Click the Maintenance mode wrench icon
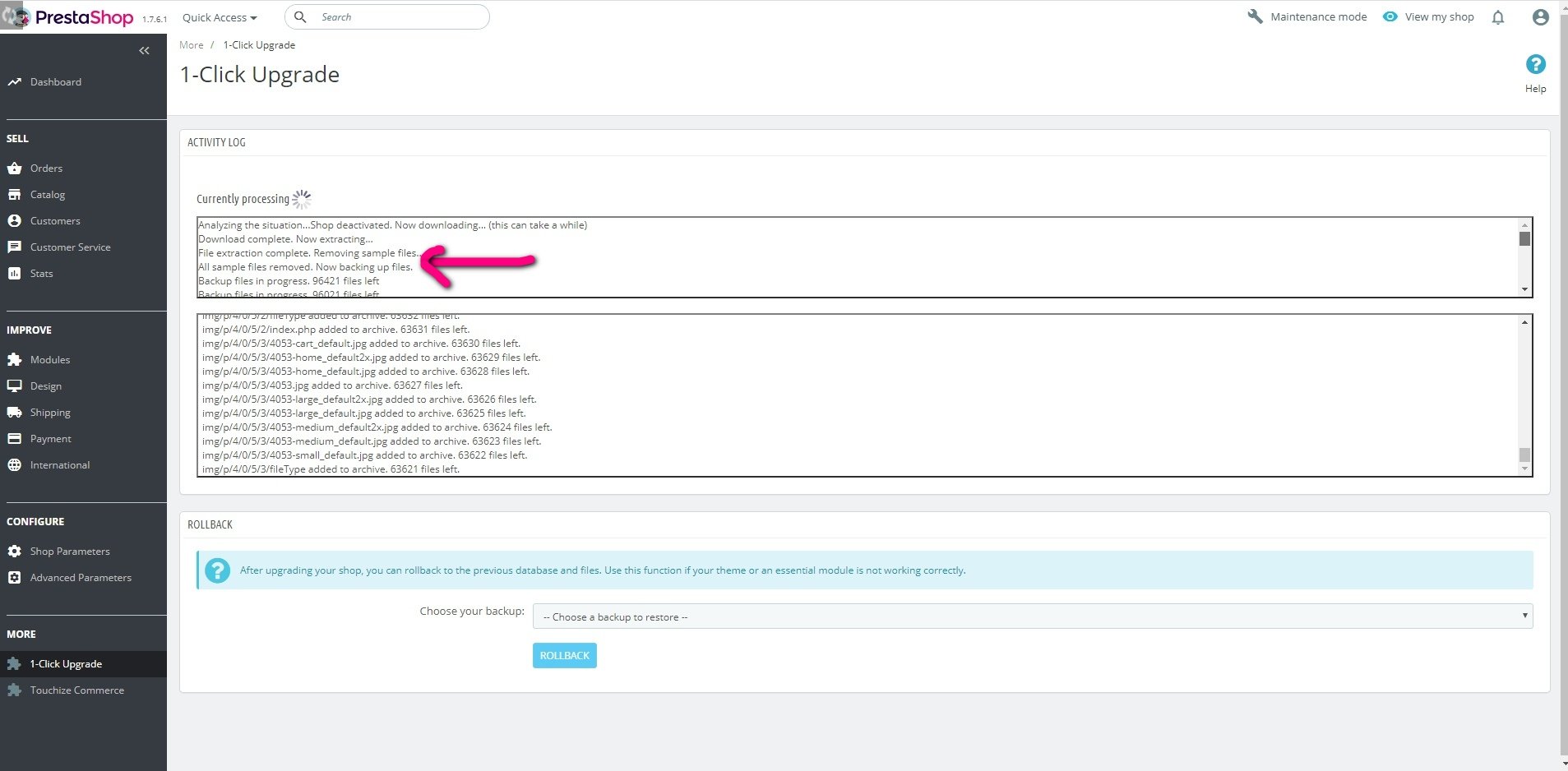 (1255, 16)
